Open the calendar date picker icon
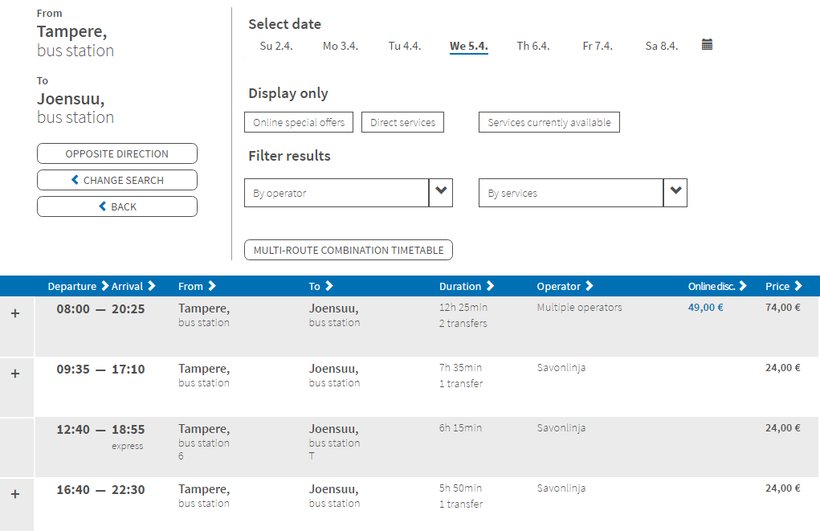The width and height of the screenshot is (820, 531). coord(707,45)
